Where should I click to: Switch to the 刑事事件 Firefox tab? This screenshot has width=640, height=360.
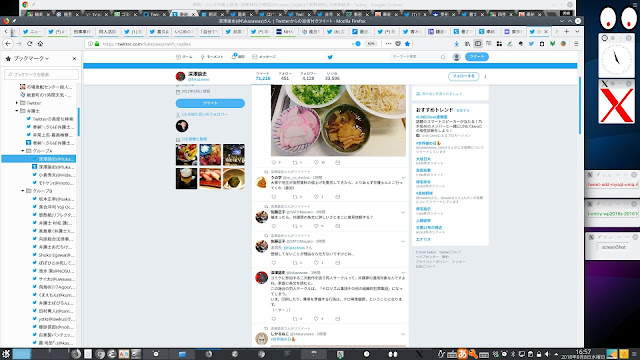(82, 31)
